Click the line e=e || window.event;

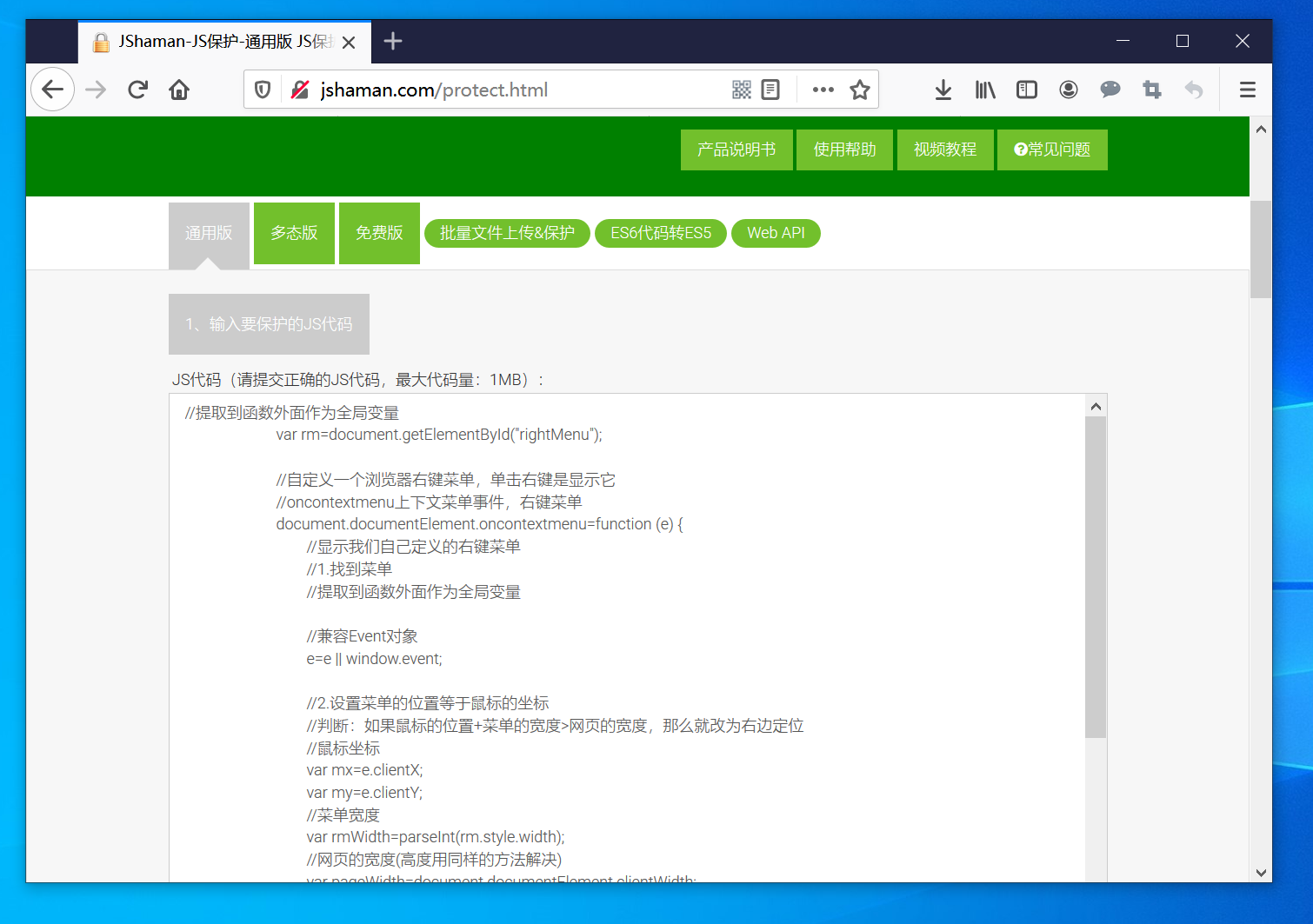pos(374,659)
